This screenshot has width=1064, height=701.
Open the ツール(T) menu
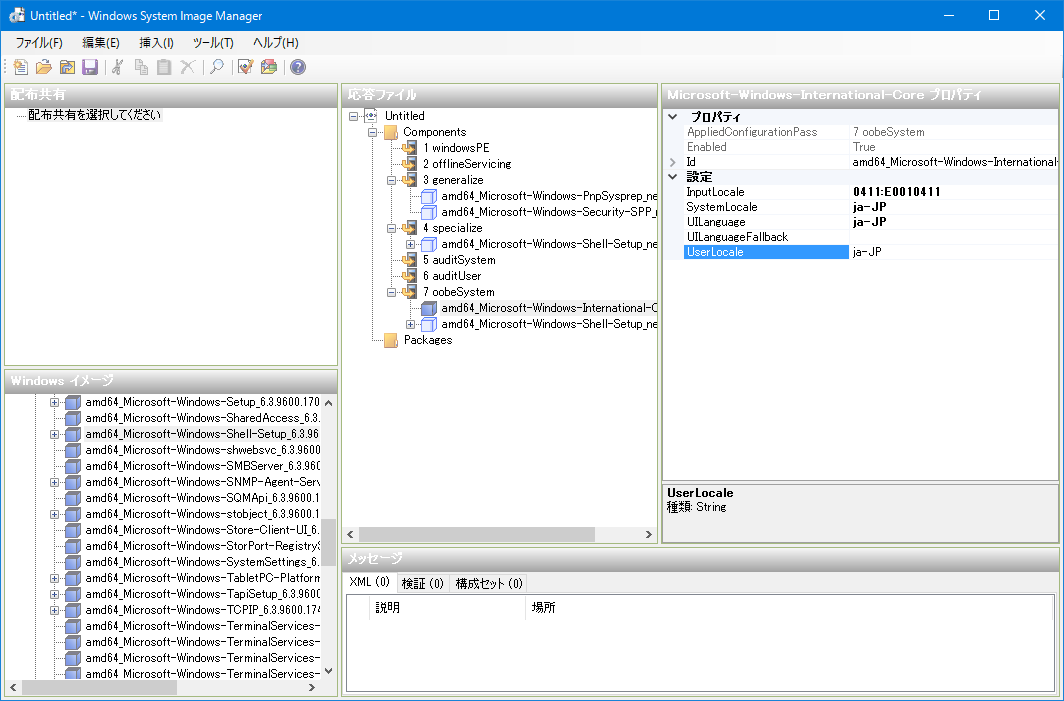[x=213, y=43]
